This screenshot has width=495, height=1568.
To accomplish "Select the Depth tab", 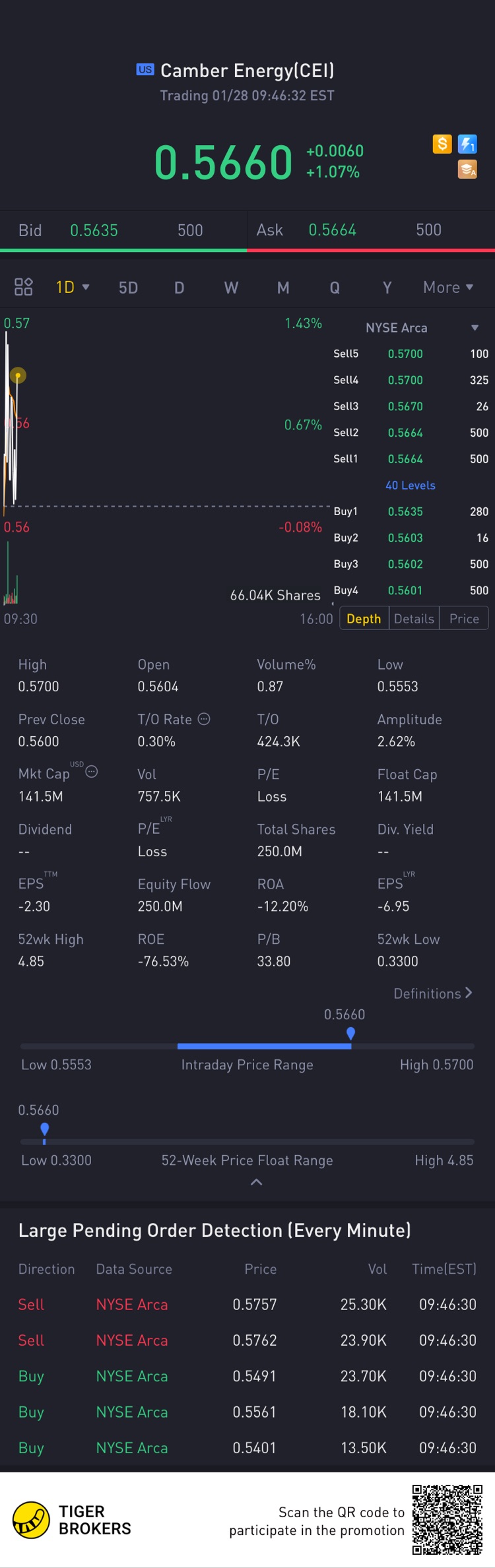I will [x=364, y=619].
